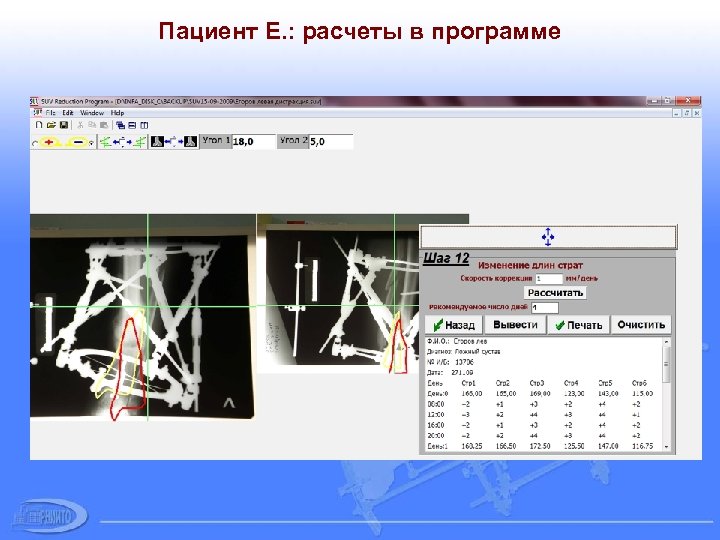This screenshot has width=720, height=540.
Task: Tile windows vertically via toolbar icon
Action: tap(144, 125)
